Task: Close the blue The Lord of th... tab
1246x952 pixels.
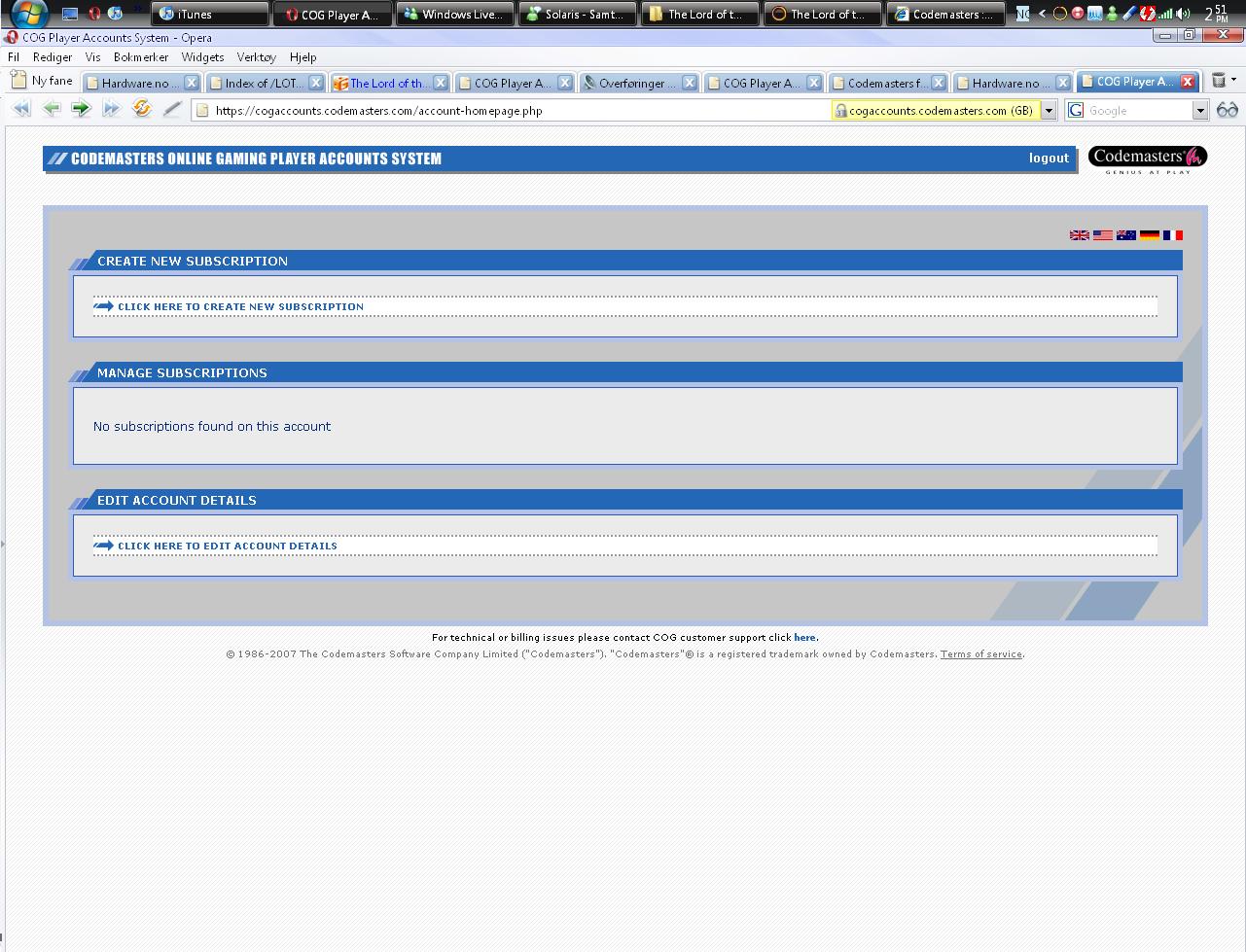Action: (x=440, y=83)
